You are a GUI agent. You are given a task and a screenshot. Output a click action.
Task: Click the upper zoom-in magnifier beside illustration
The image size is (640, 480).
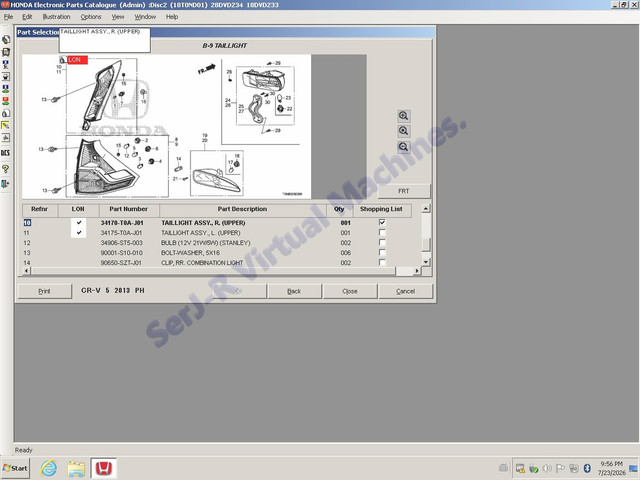[x=404, y=116]
